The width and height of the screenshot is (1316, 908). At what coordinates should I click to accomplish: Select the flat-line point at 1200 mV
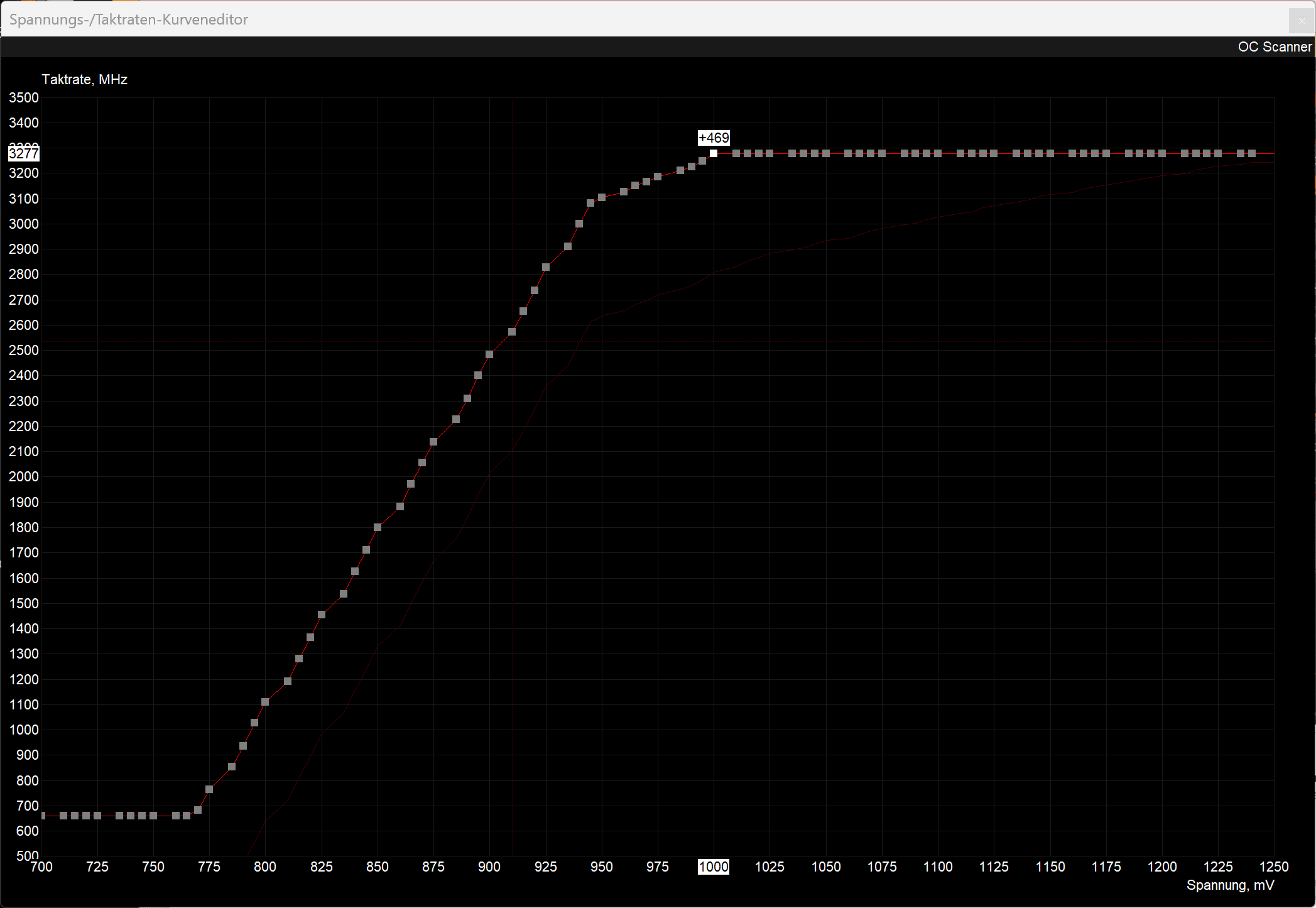tap(1162, 153)
